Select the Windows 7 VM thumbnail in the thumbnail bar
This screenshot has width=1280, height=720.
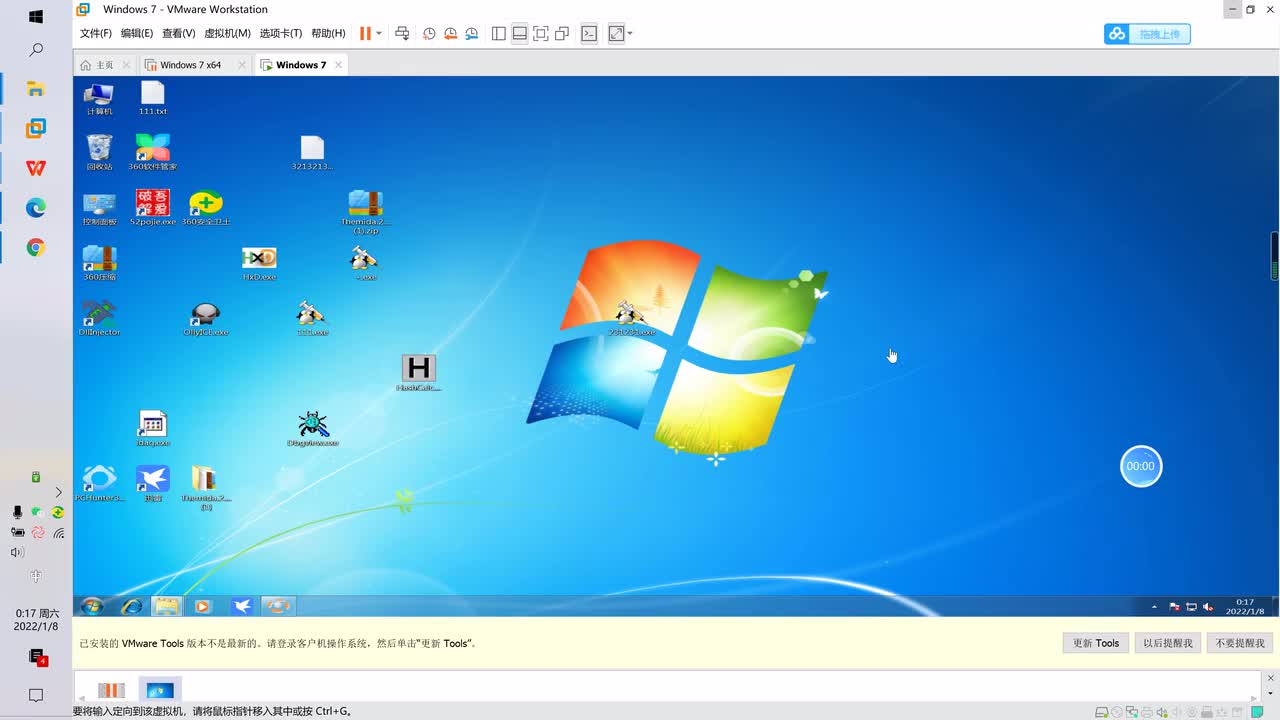click(160, 690)
